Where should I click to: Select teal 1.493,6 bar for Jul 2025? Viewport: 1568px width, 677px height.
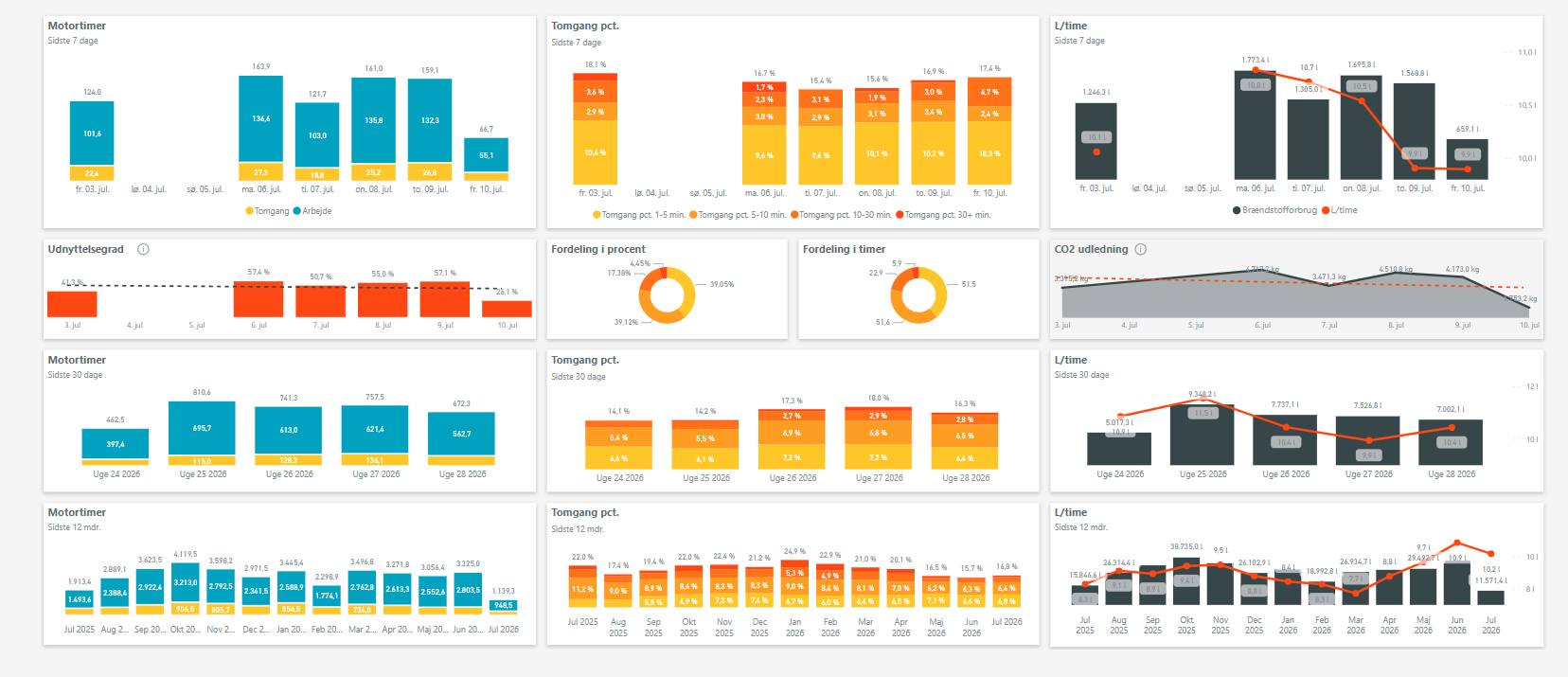tap(80, 598)
